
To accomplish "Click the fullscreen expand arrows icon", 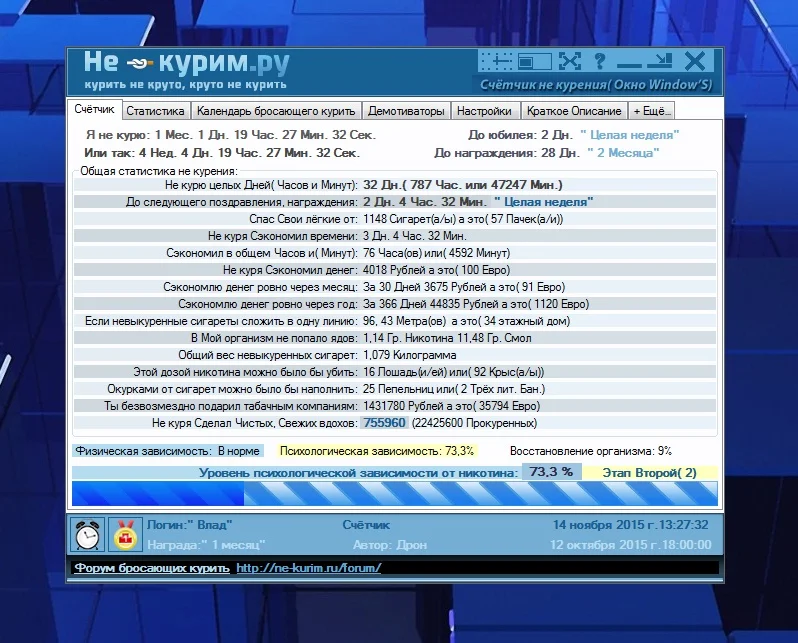I will 569,61.
